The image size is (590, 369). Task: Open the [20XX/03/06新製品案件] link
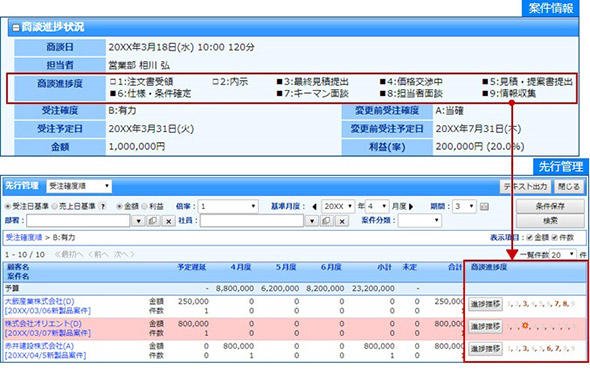coord(48,311)
